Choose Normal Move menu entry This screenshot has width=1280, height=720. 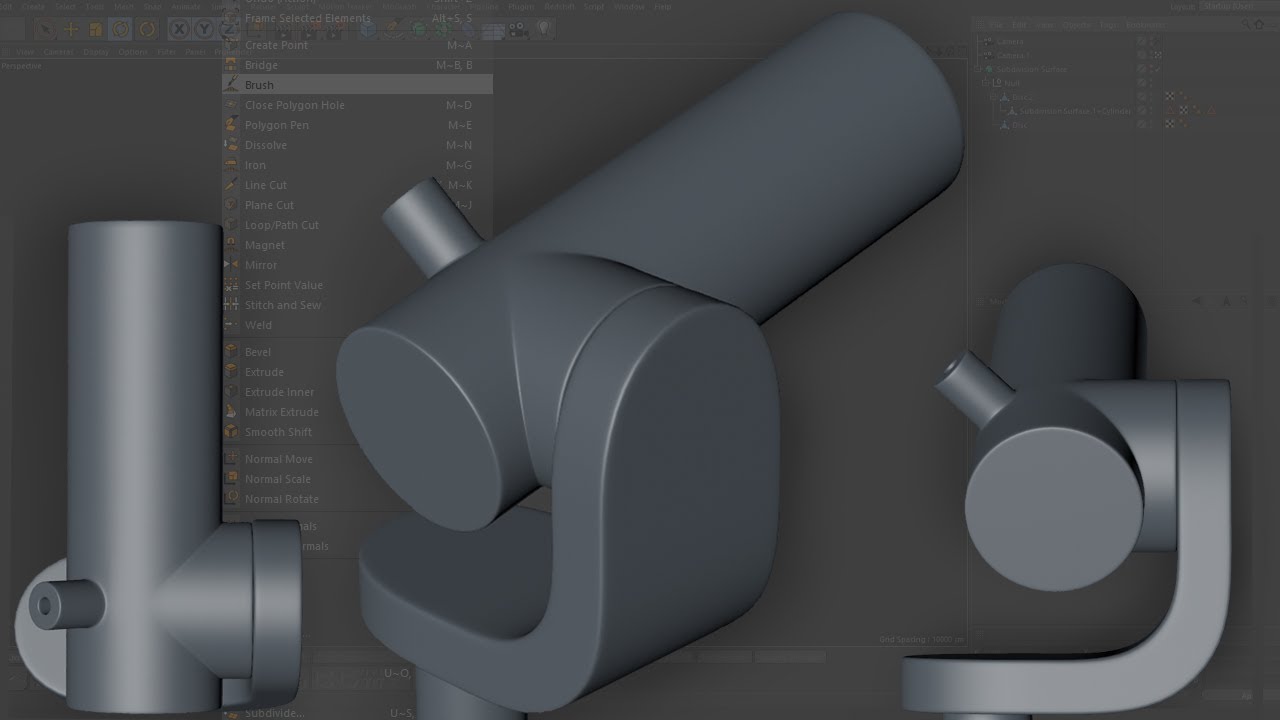pyautogui.click(x=279, y=459)
